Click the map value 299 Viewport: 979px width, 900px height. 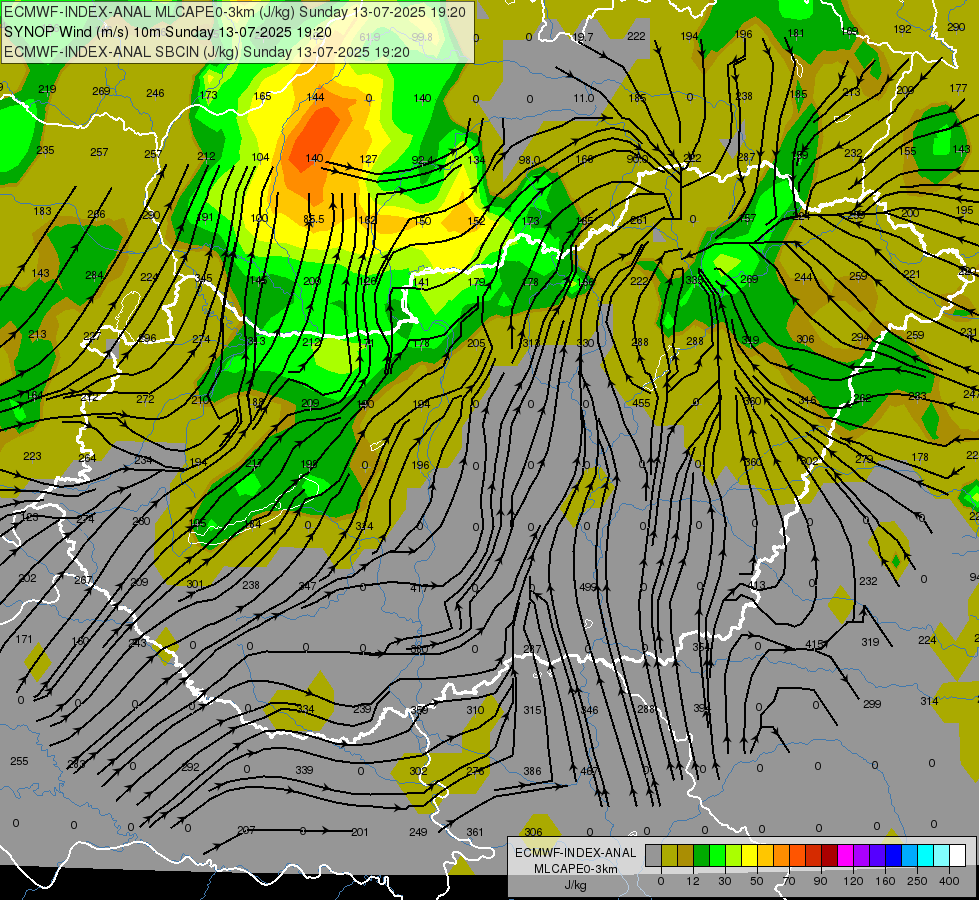(872, 704)
